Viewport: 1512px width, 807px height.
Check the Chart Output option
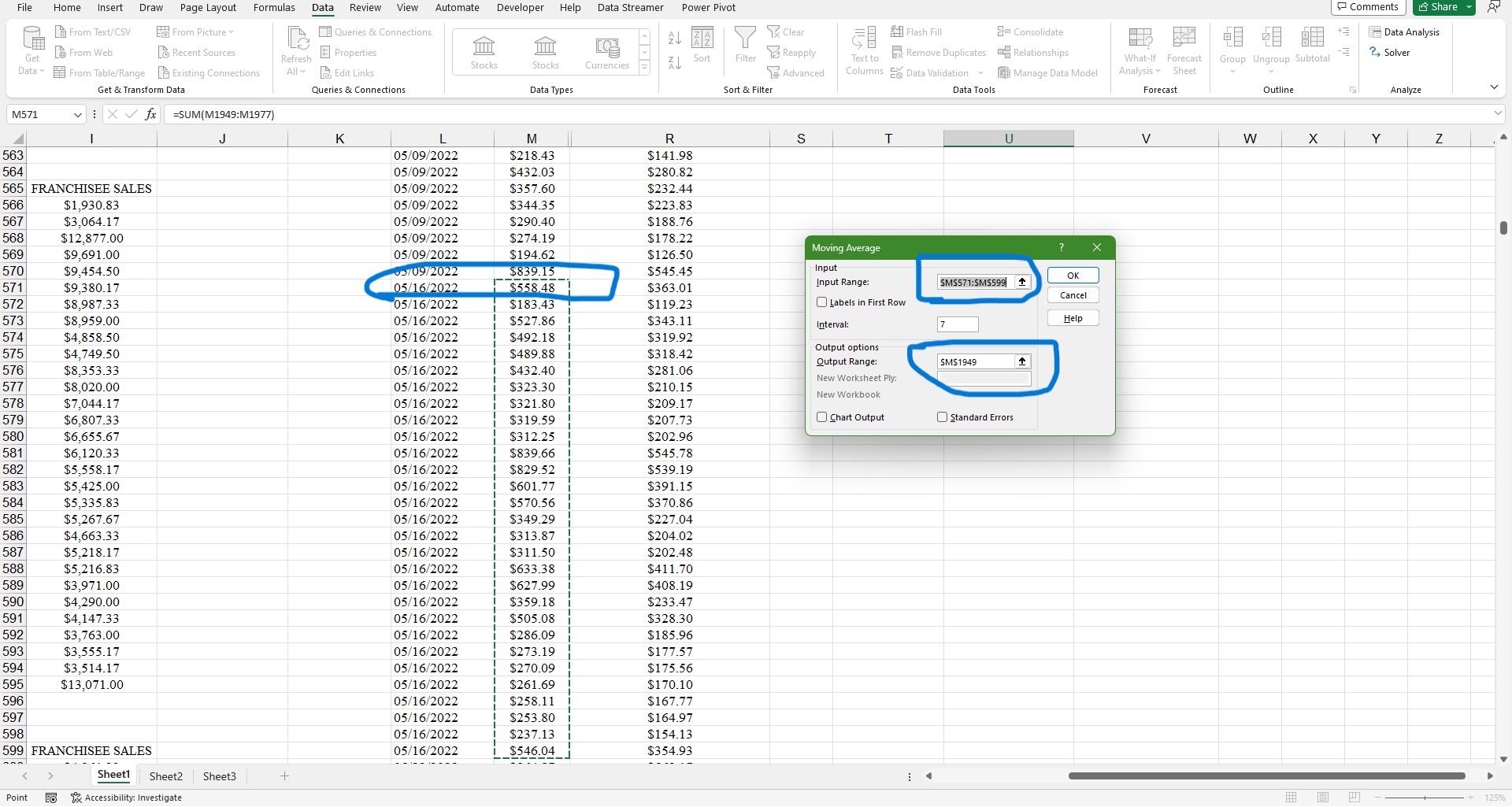pyautogui.click(x=822, y=417)
